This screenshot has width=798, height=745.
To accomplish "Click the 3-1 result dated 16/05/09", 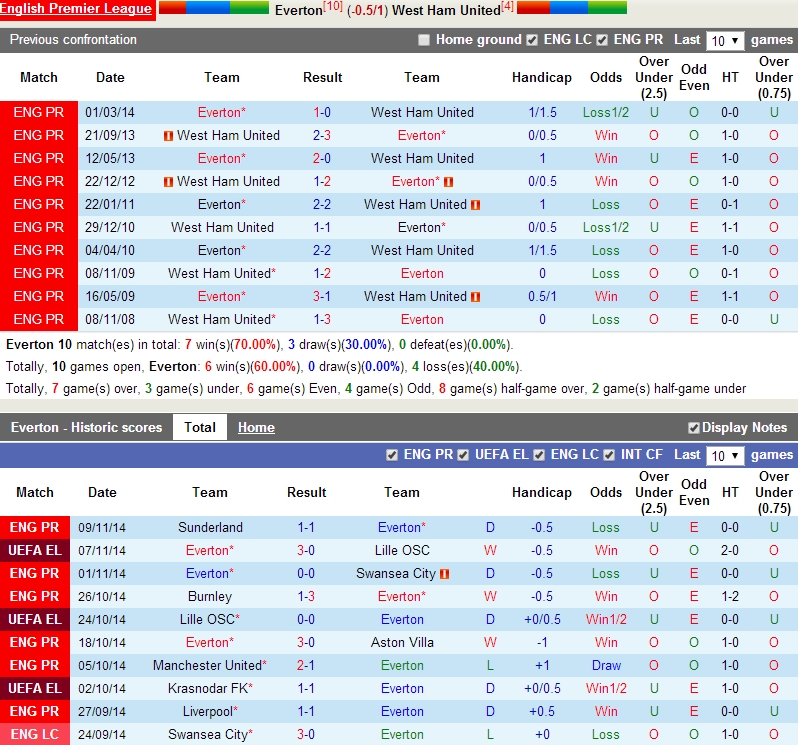I will point(322,296).
